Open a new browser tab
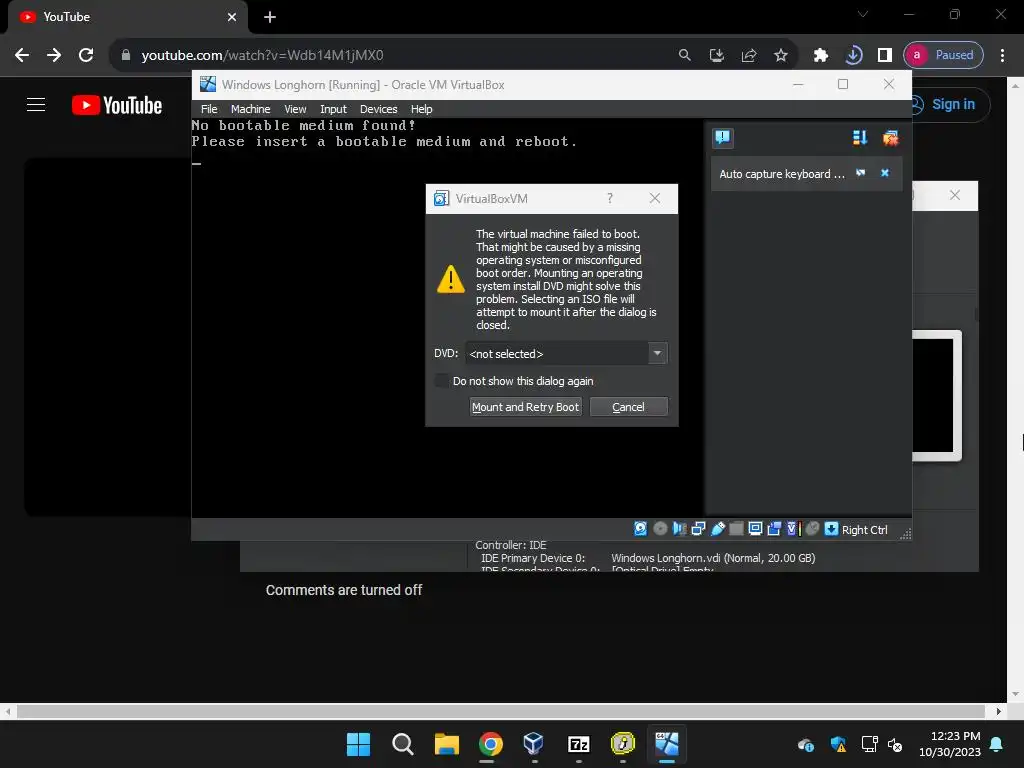The height and width of the screenshot is (768, 1024). (270, 17)
